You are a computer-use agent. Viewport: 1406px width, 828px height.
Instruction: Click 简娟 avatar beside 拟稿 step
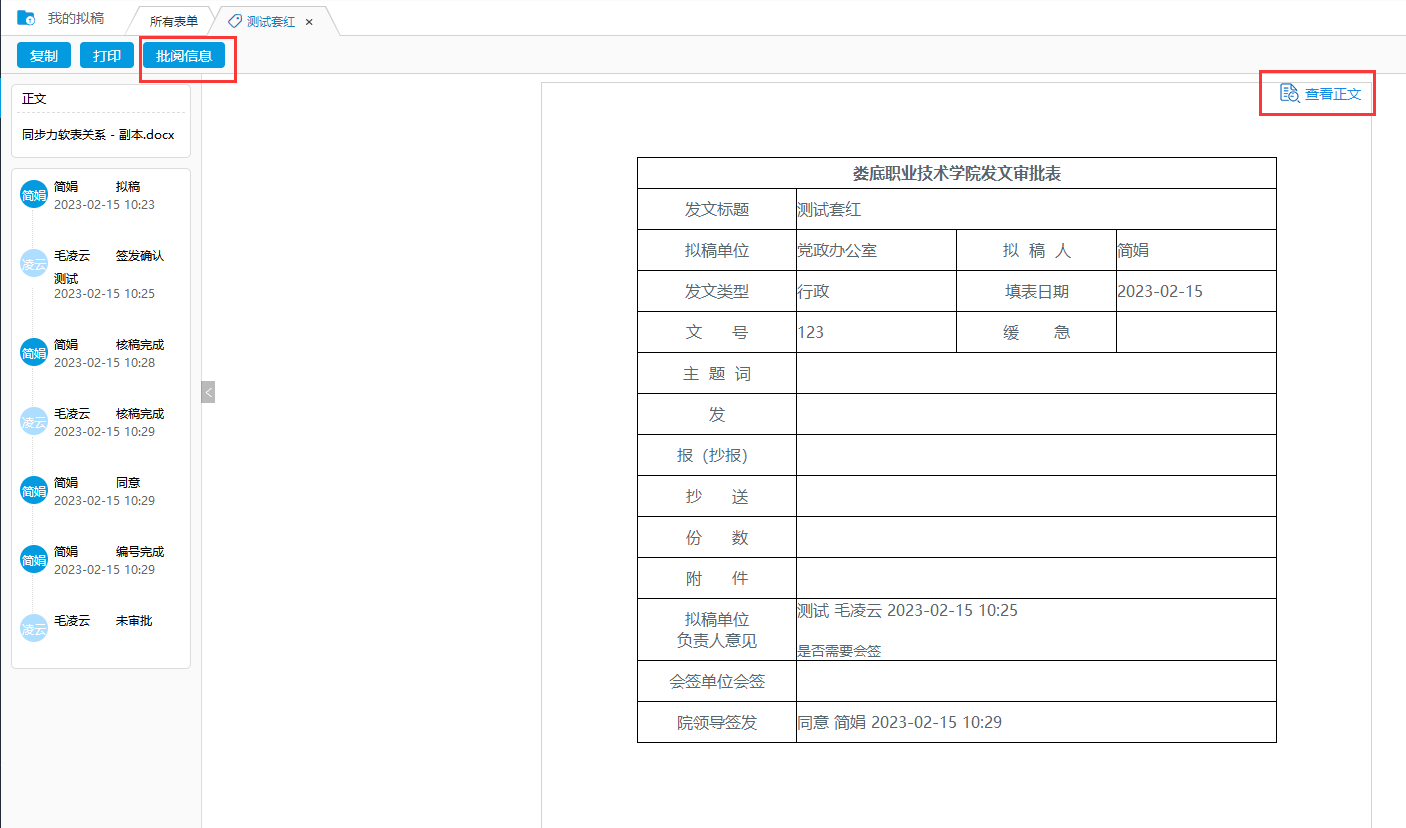[x=34, y=195]
